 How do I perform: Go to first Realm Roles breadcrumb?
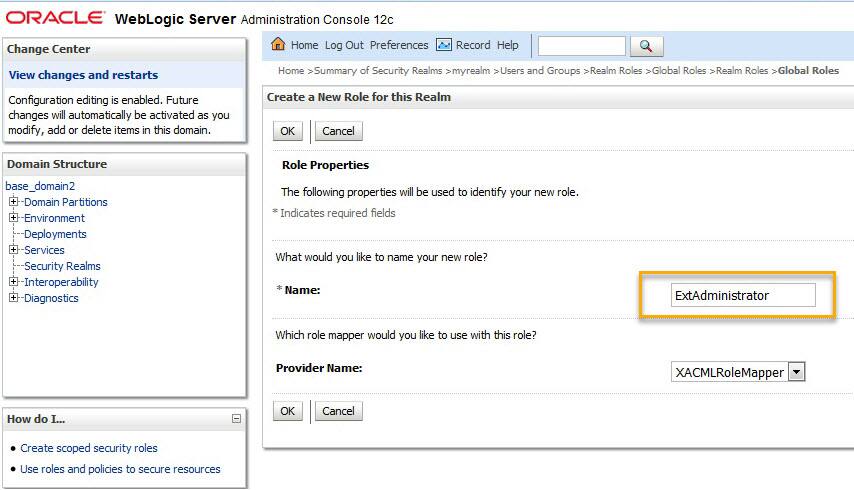(616, 71)
